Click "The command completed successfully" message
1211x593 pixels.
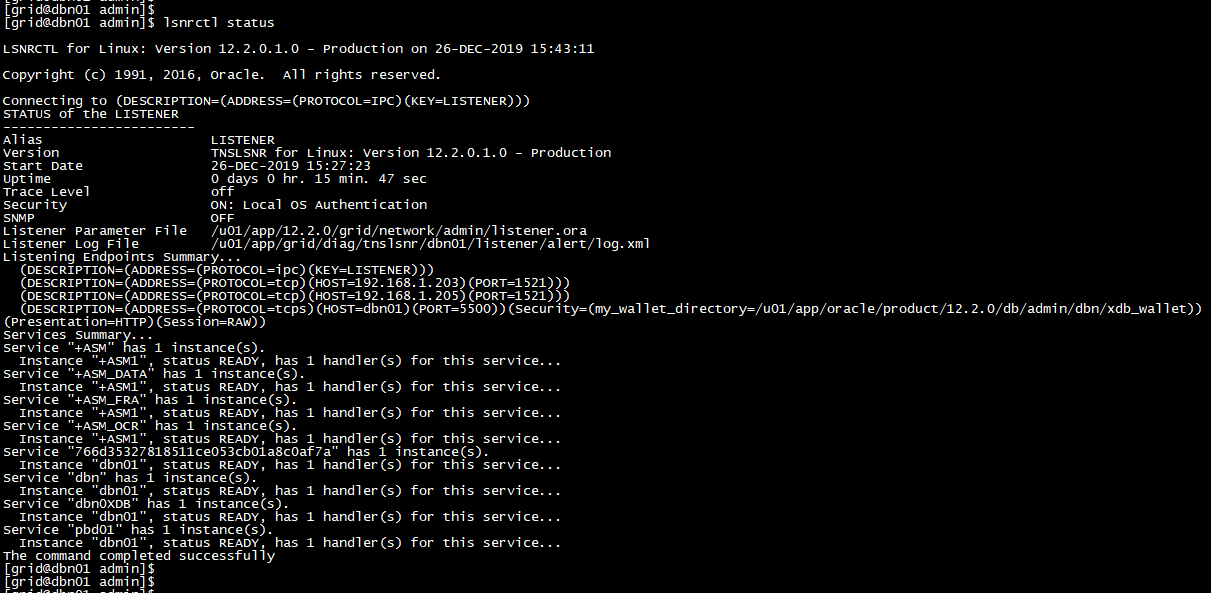point(138,556)
